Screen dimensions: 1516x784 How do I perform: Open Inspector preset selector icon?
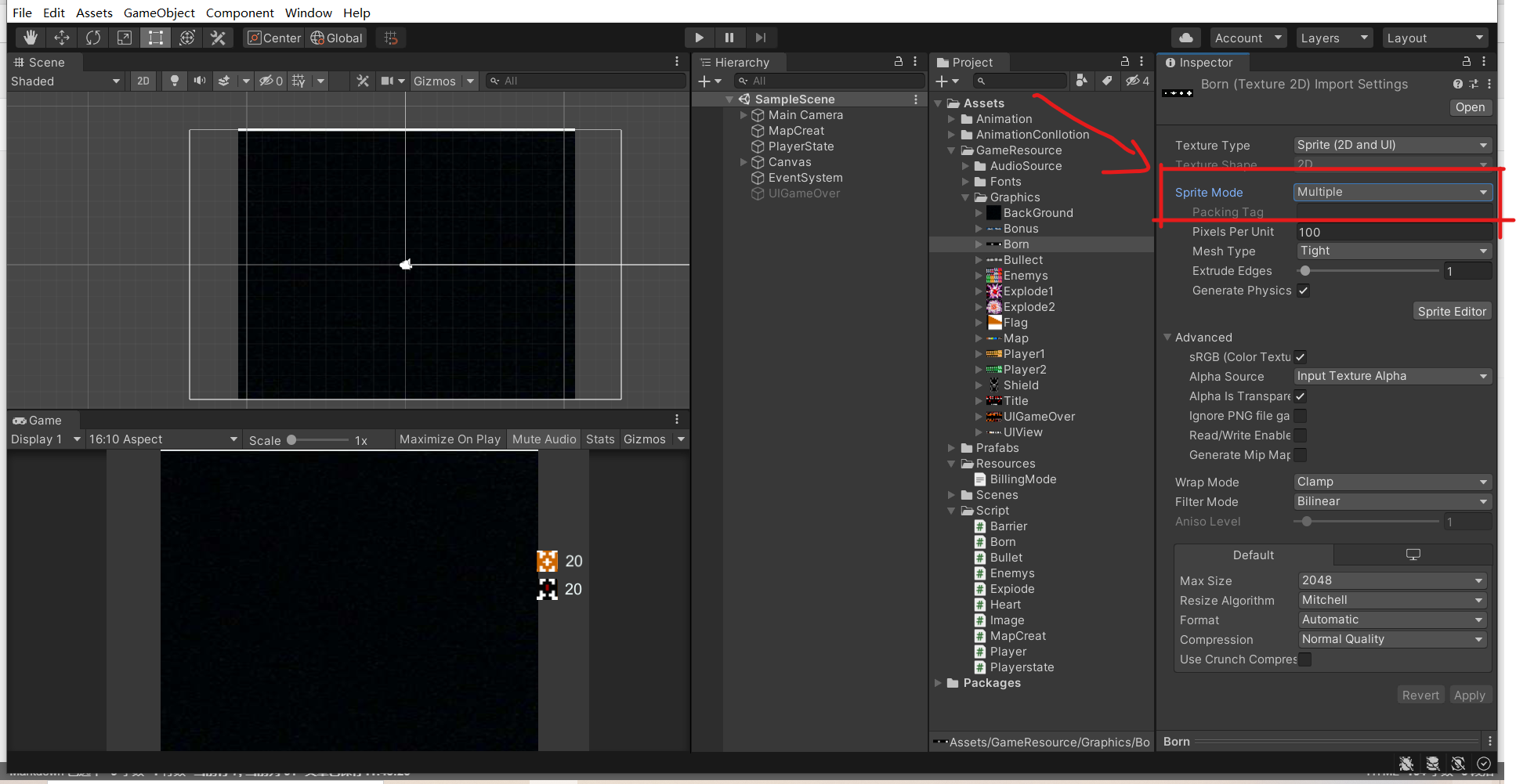(x=1473, y=84)
